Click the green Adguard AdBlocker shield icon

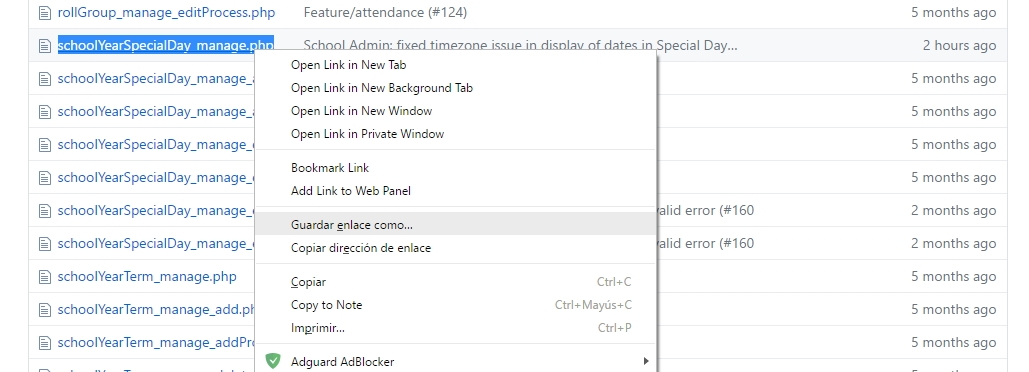pyautogui.click(x=273, y=361)
